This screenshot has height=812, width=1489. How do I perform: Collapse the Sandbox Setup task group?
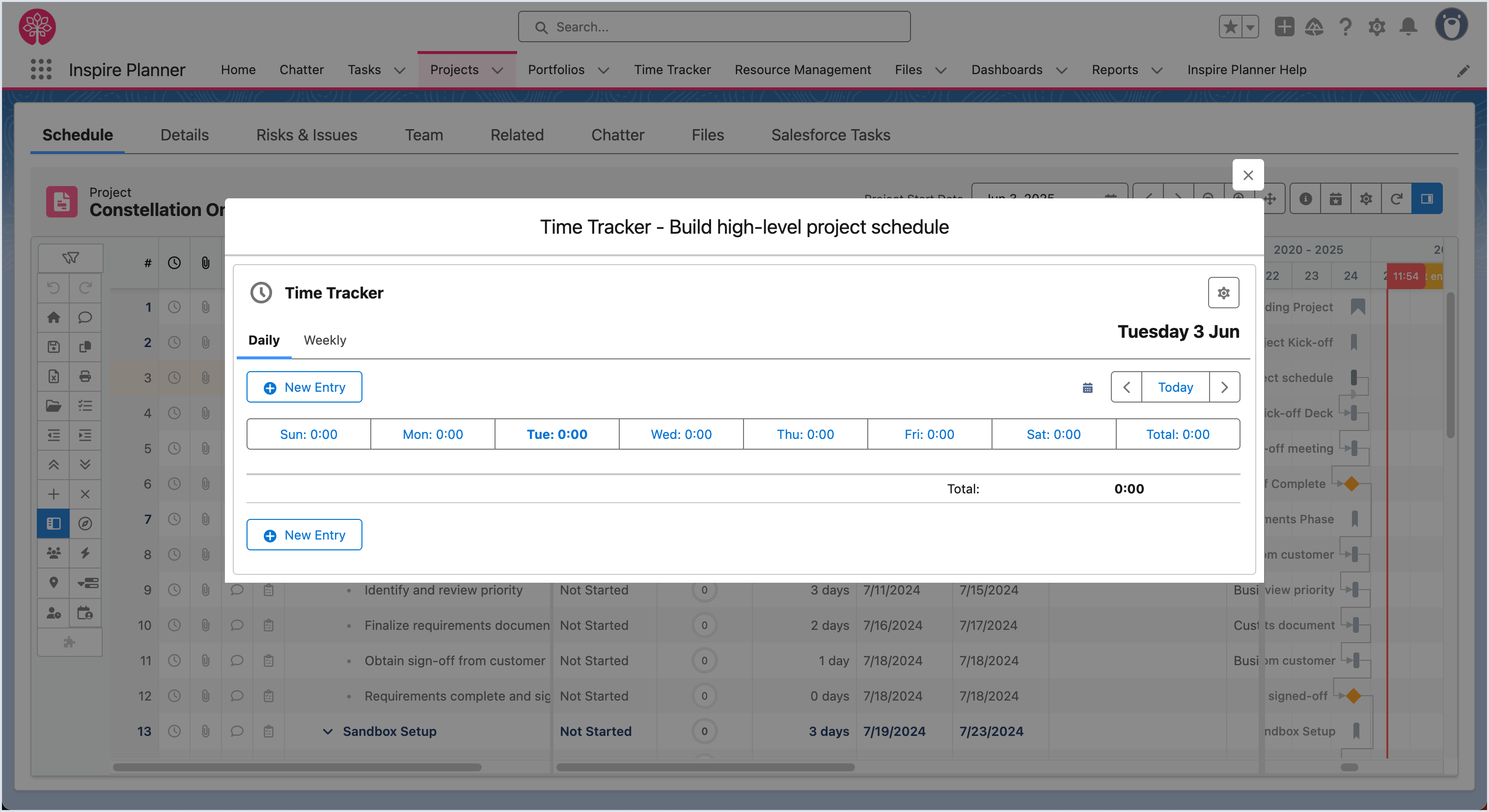click(328, 731)
